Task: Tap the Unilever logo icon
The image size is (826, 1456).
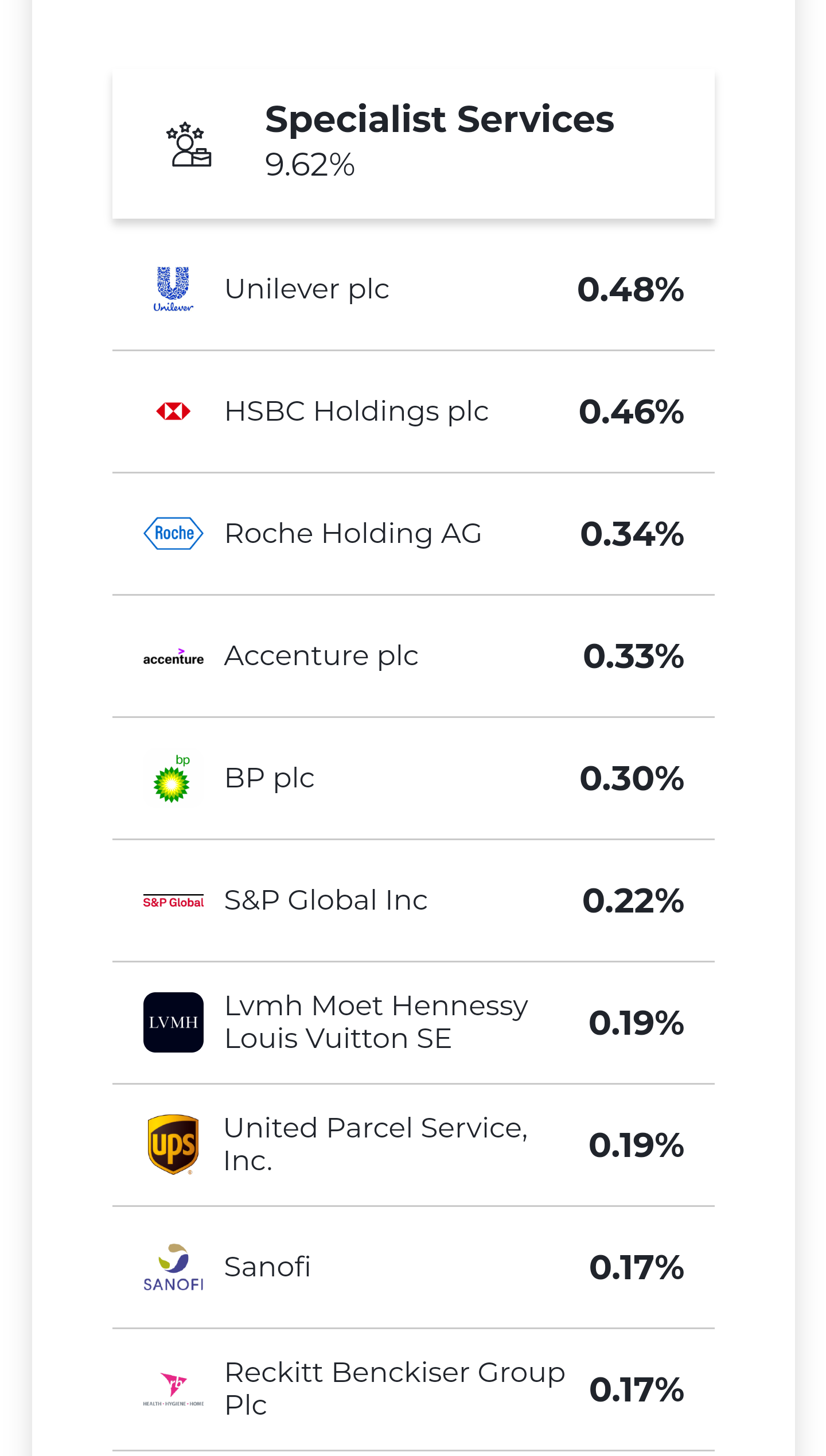Action: pyautogui.click(x=173, y=289)
